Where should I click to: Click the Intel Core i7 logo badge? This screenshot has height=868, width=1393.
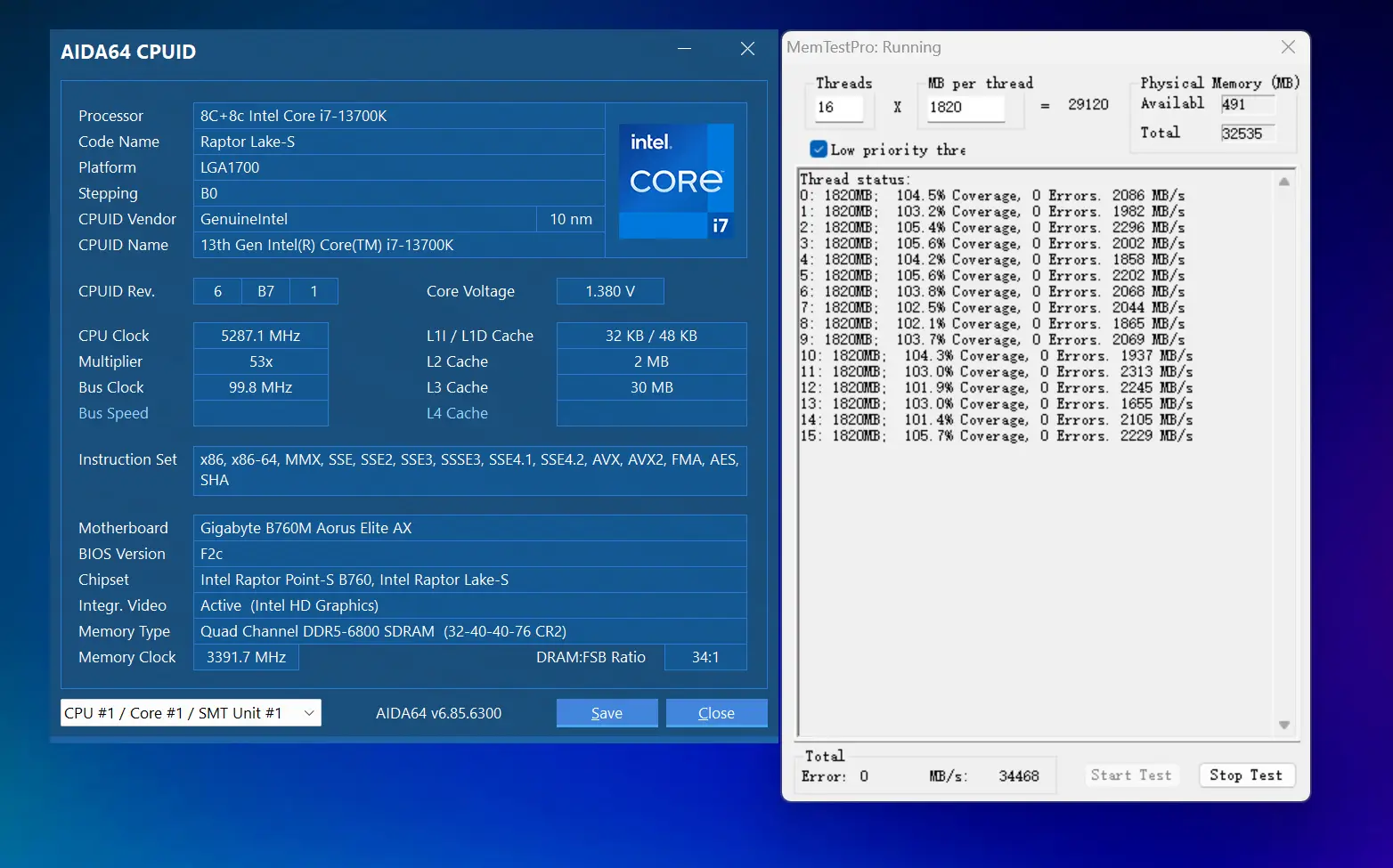[676, 181]
